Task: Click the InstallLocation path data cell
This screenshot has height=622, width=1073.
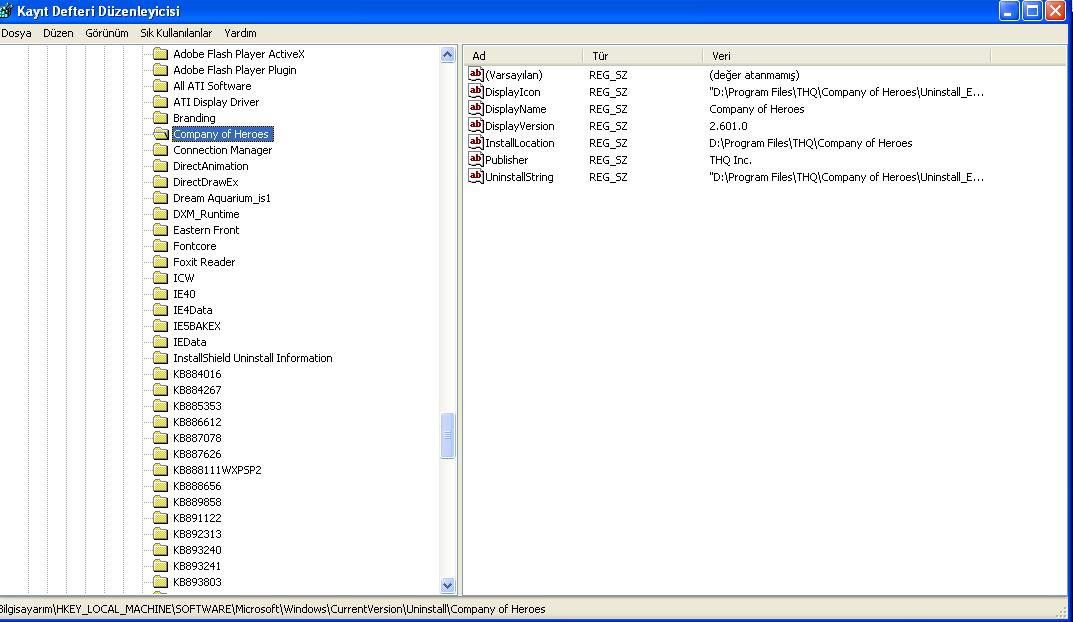Action: point(810,143)
